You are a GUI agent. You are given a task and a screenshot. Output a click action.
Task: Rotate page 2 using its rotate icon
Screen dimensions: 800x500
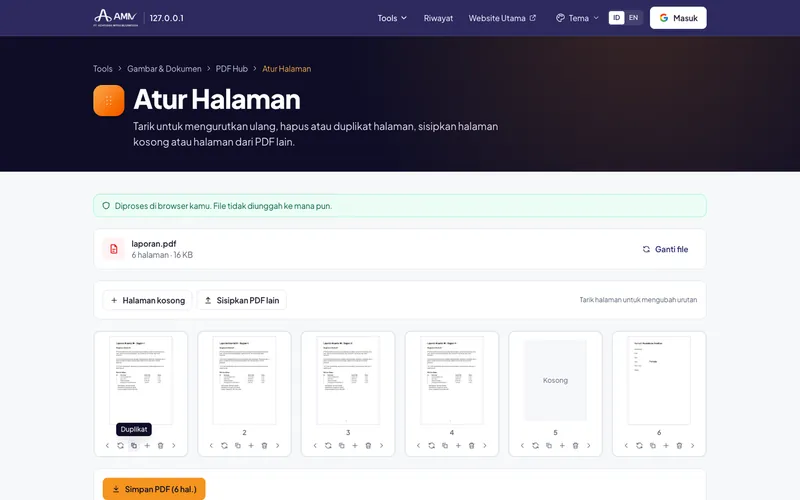click(x=224, y=445)
